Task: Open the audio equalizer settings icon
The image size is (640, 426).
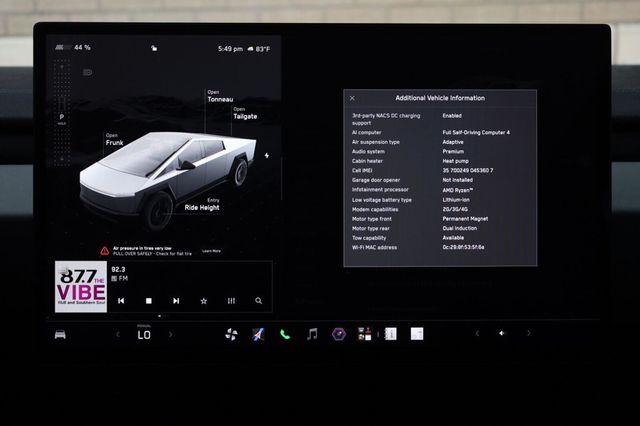Action: pyautogui.click(x=231, y=301)
